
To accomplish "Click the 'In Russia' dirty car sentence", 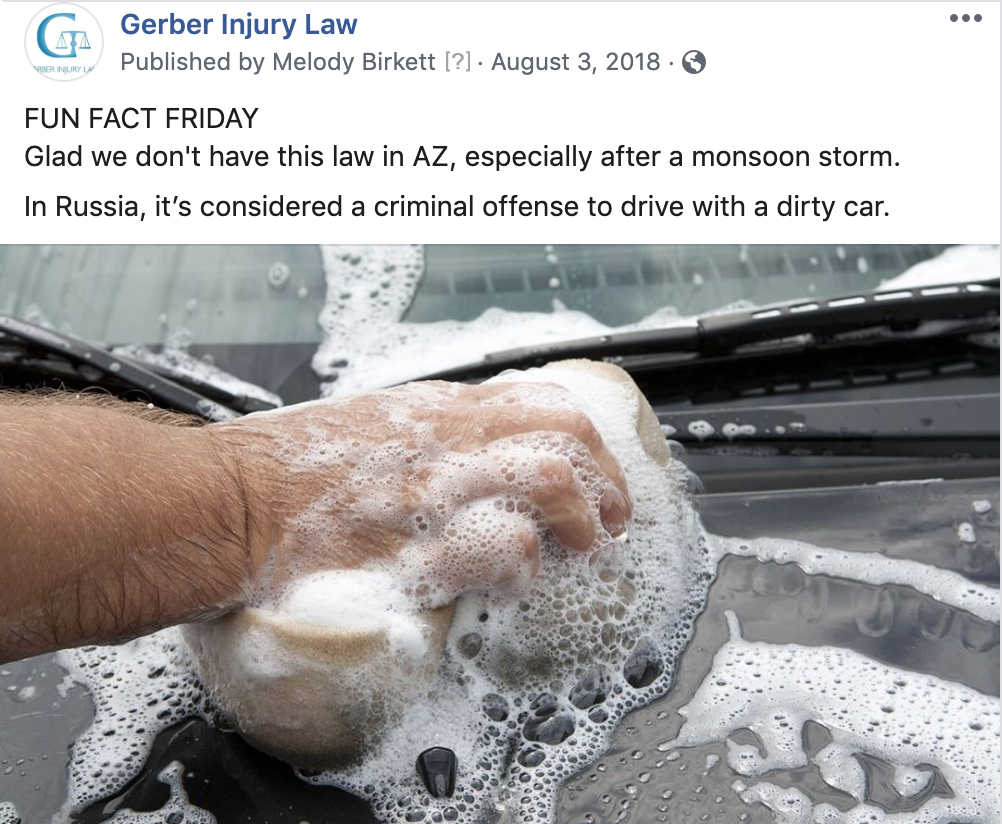I will pyautogui.click(x=457, y=206).
